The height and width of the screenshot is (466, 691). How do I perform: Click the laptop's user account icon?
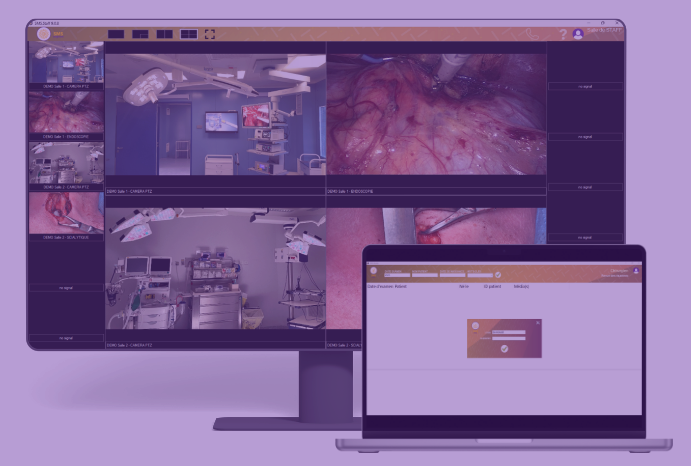point(635,270)
